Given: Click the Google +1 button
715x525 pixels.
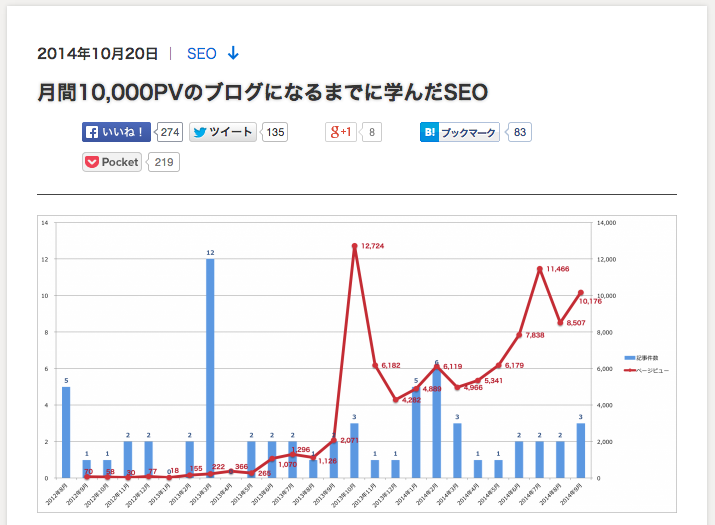Looking at the screenshot, I should 341,132.
